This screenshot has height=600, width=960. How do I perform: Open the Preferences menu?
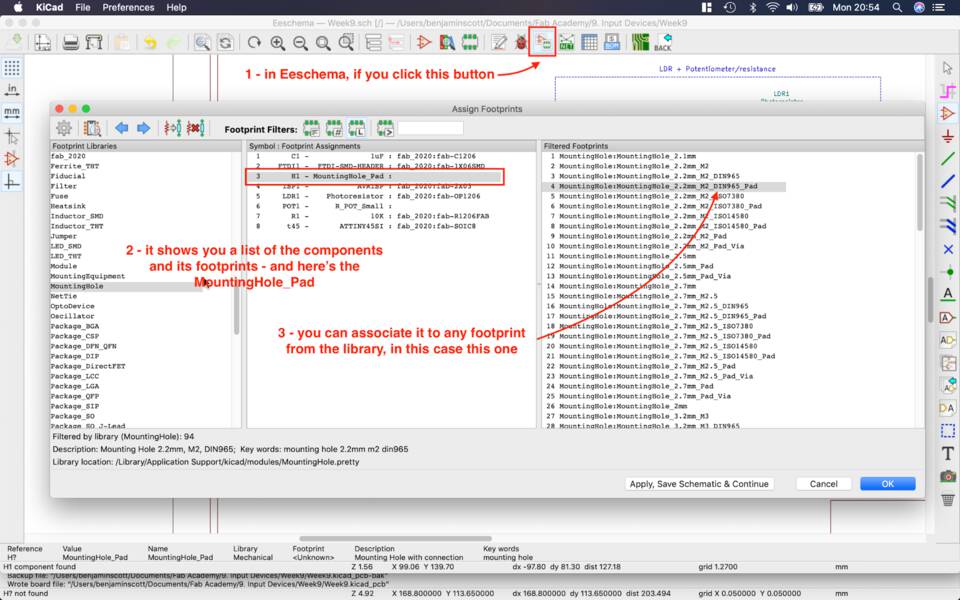point(128,7)
